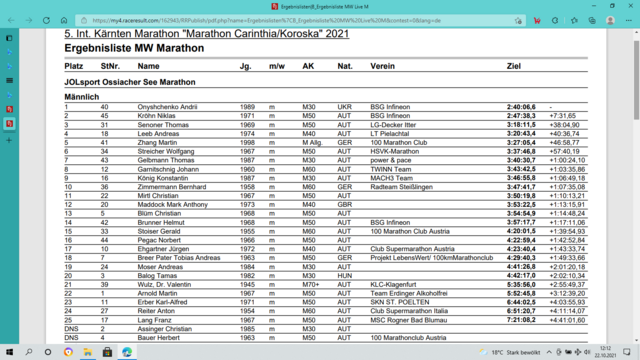Open a new tab with the plus button

click(9, 140)
